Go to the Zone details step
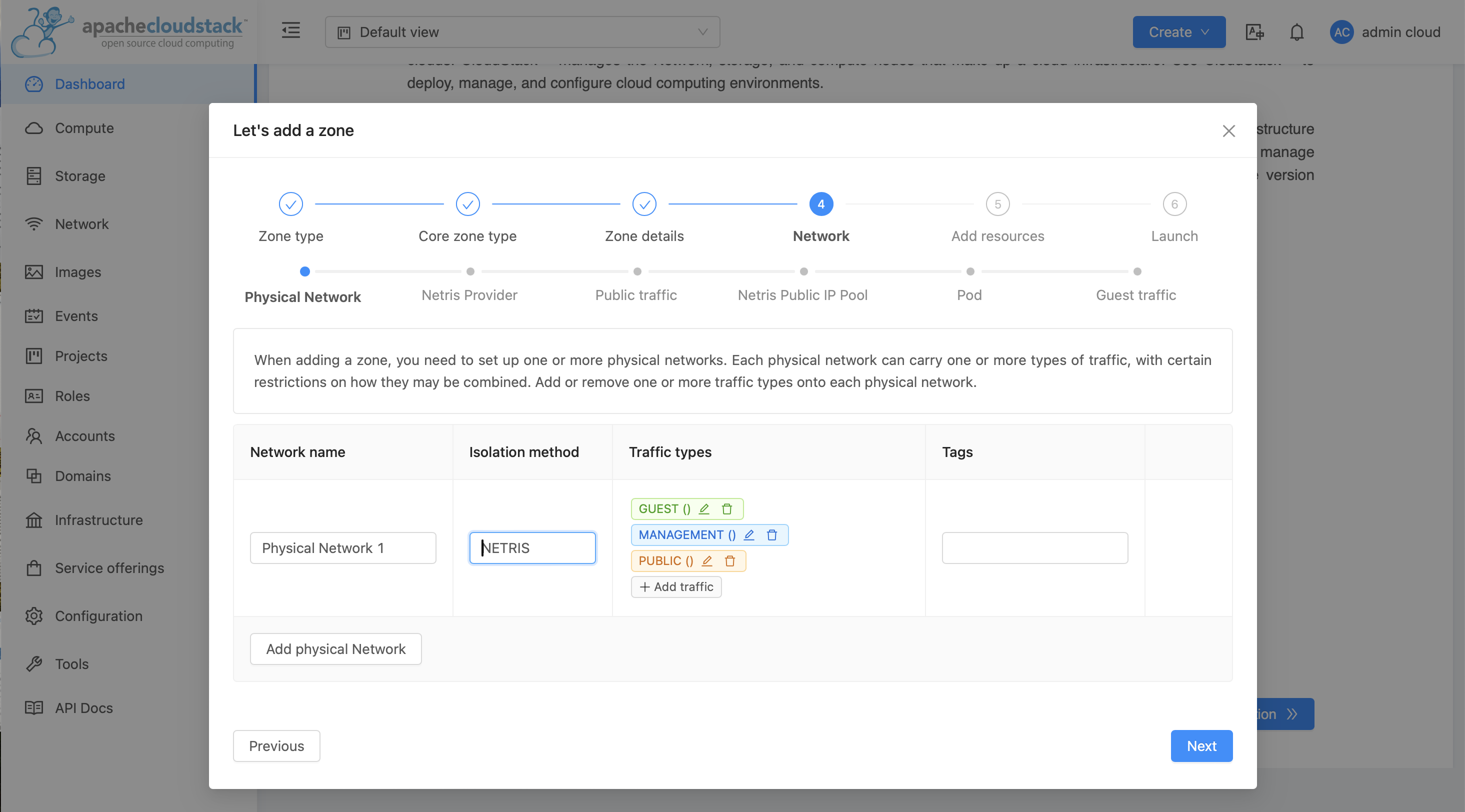This screenshot has width=1465, height=812. tap(644, 204)
